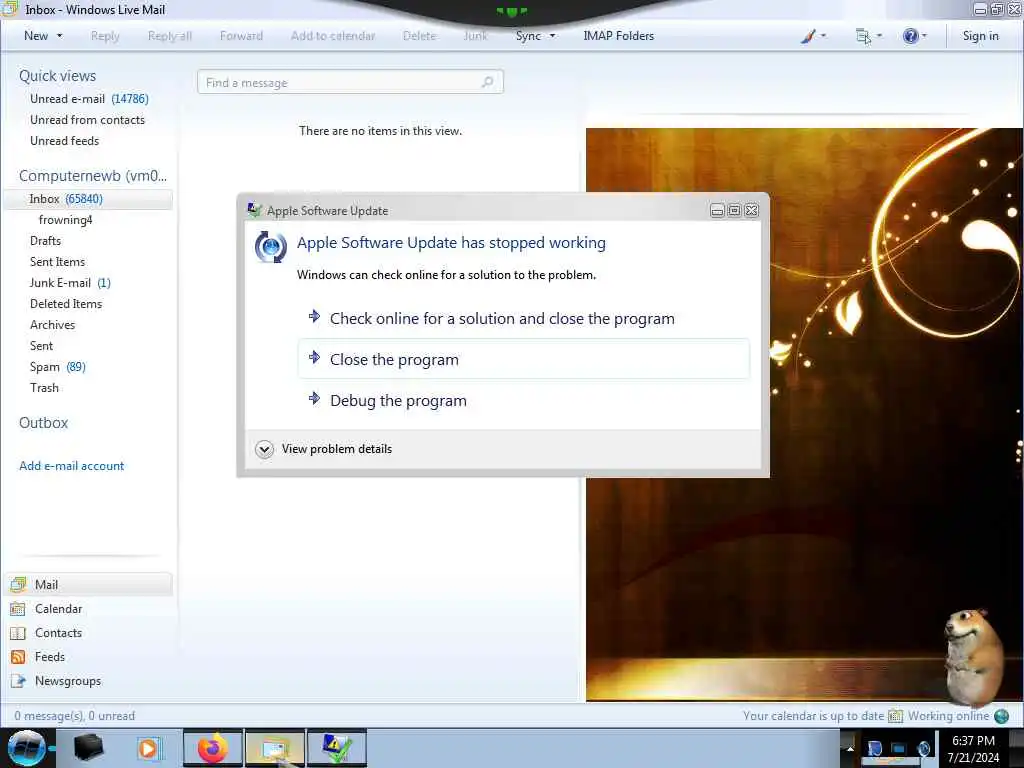Click Add to calendar in toolbar
This screenshot has width=1024, height=768.
[333, 36]
